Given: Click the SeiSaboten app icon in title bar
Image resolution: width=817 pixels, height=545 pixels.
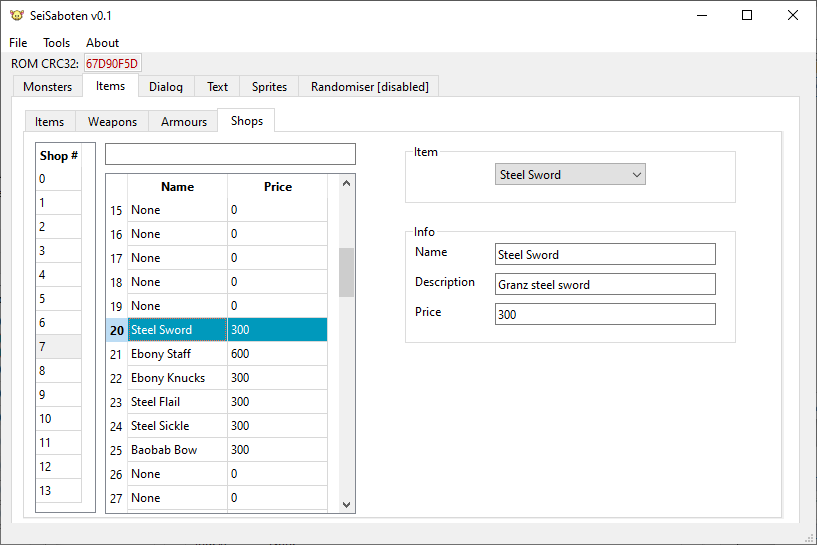Looking at the screenshot, I should (x=17, y=16).
